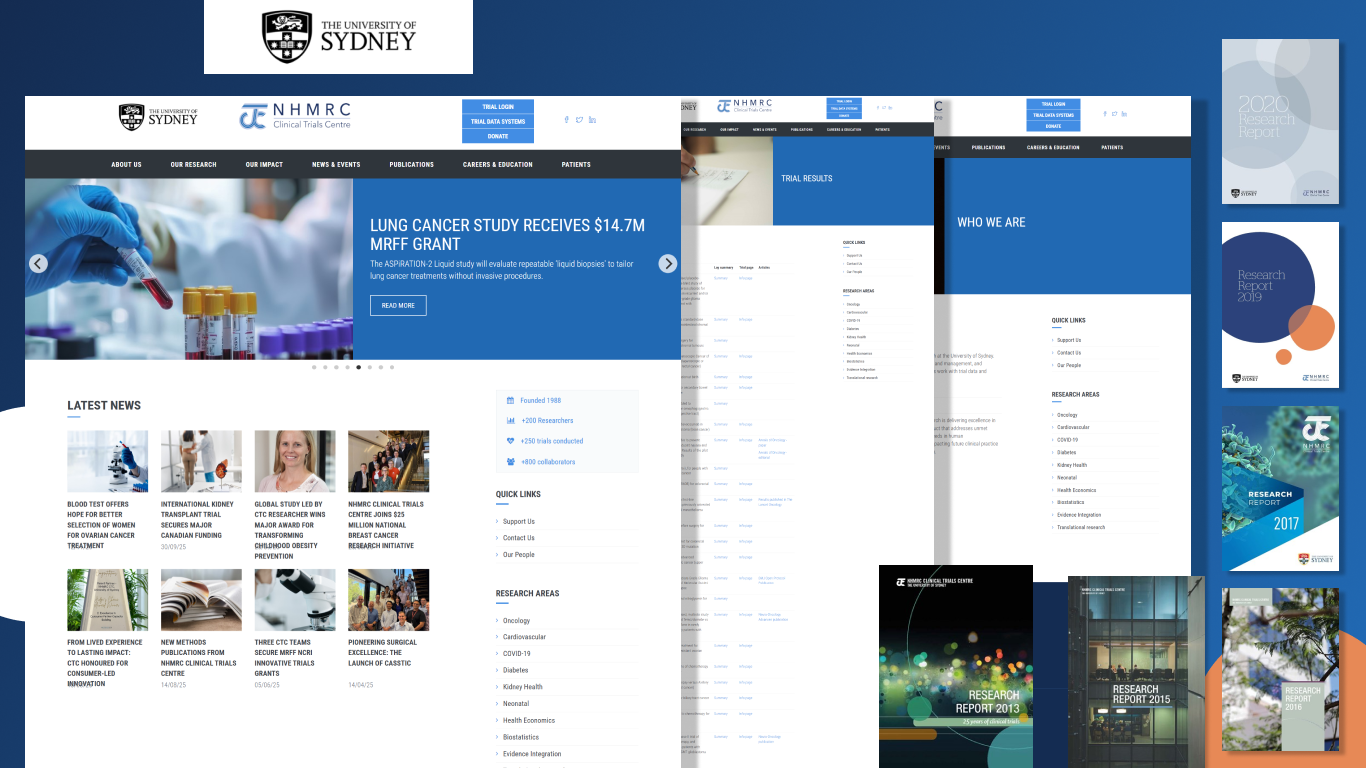Select the first carousel pagination dot
This screenshot has height=768, width=1366.
click(x=314, y=367)
